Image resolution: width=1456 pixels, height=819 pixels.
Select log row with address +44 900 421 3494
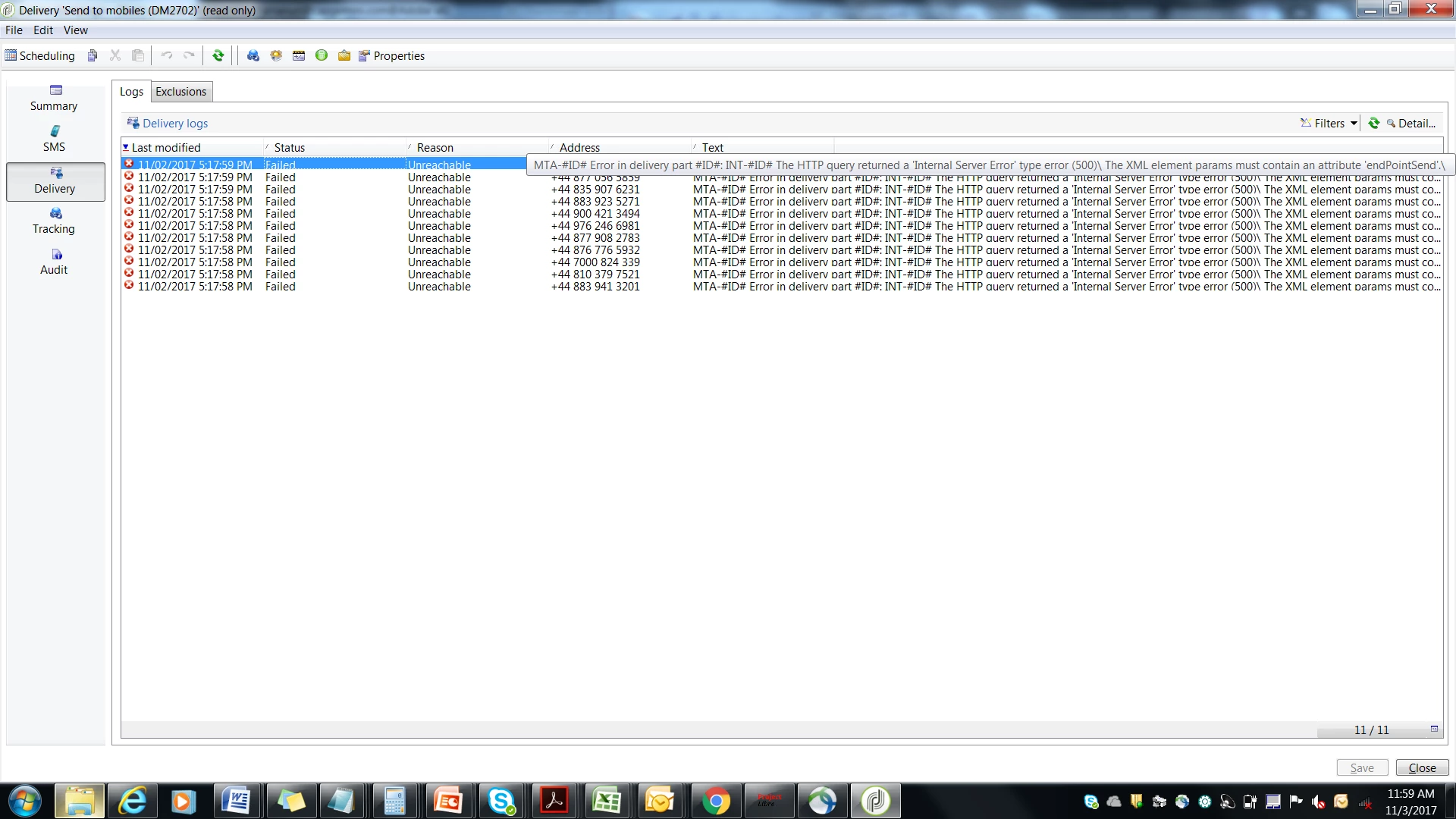pos(595,214)
